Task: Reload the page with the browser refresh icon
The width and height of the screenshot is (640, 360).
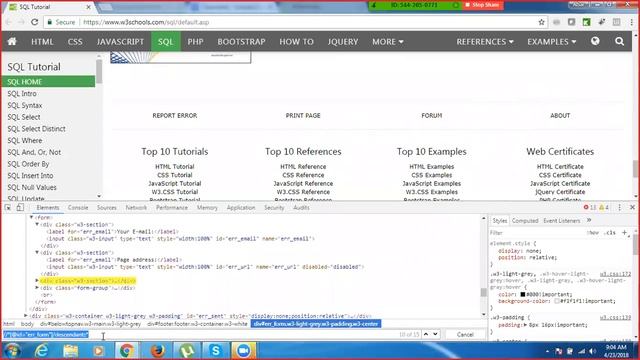Action: pyautogui.click(x=35, y=22)
